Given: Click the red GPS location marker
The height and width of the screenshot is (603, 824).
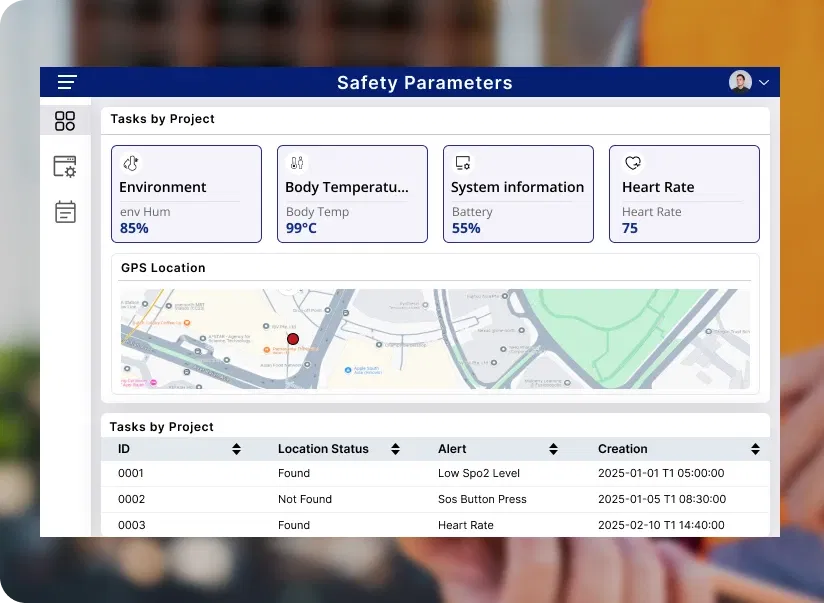Looking at the screenshot, I should (293, 340).
